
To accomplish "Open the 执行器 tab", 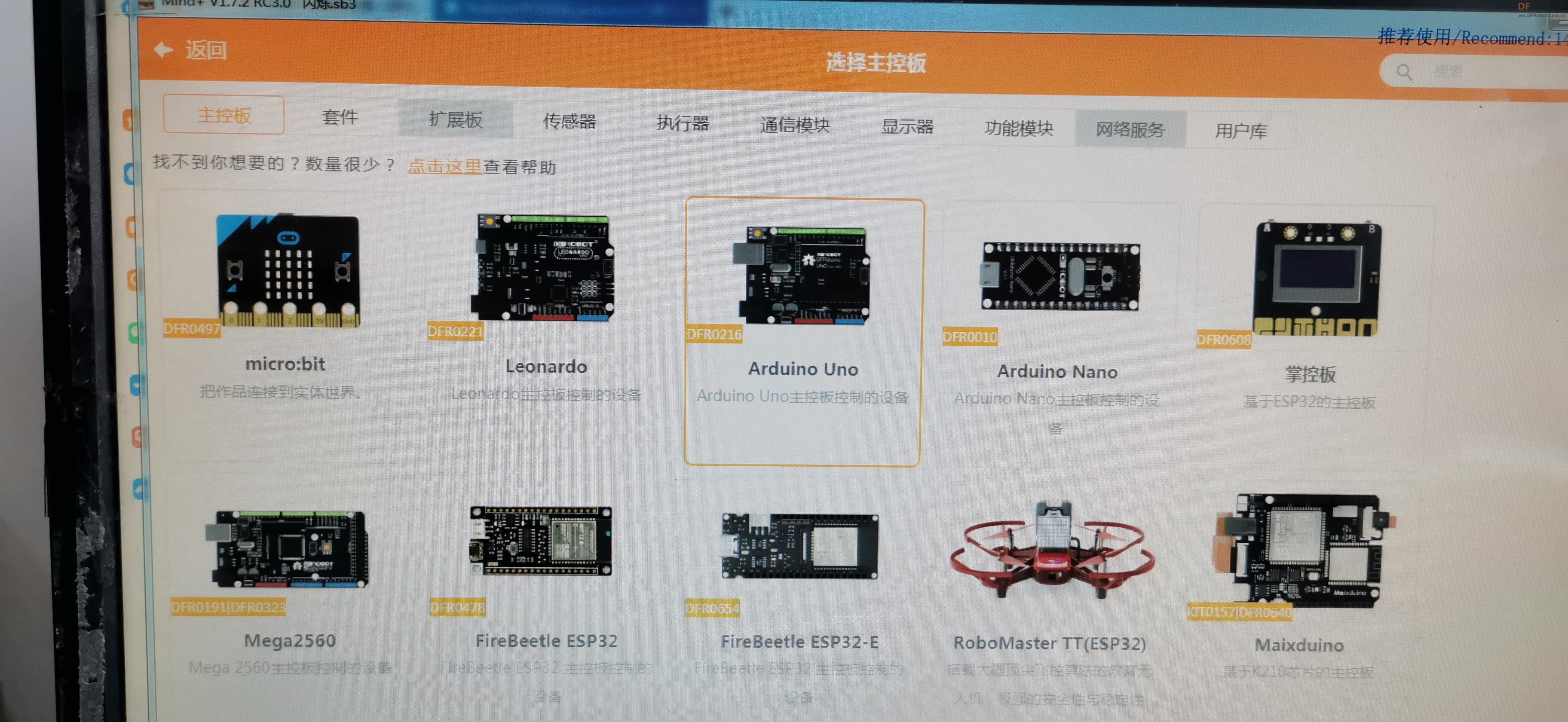I will point(683,123).
